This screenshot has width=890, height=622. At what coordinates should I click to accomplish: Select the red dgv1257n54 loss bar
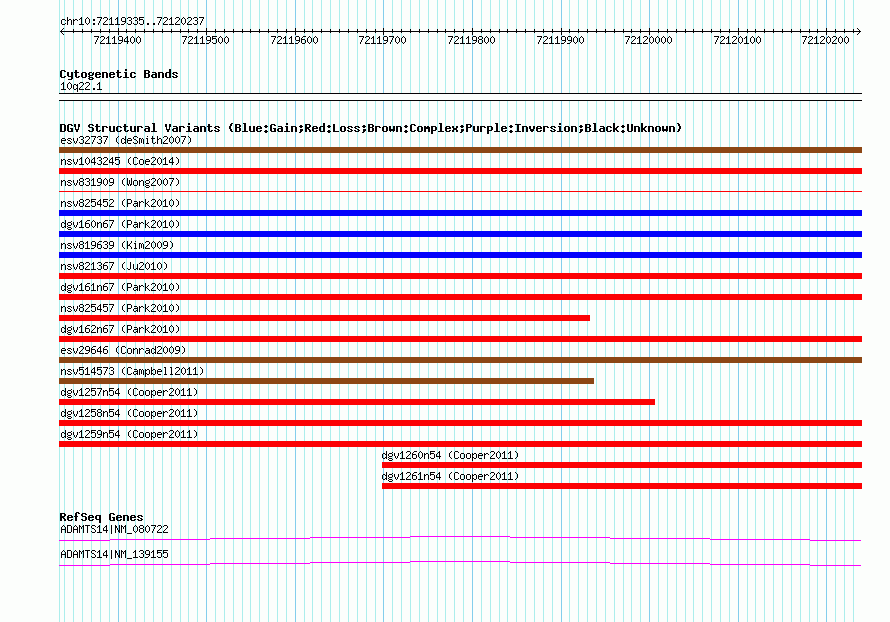357,402
